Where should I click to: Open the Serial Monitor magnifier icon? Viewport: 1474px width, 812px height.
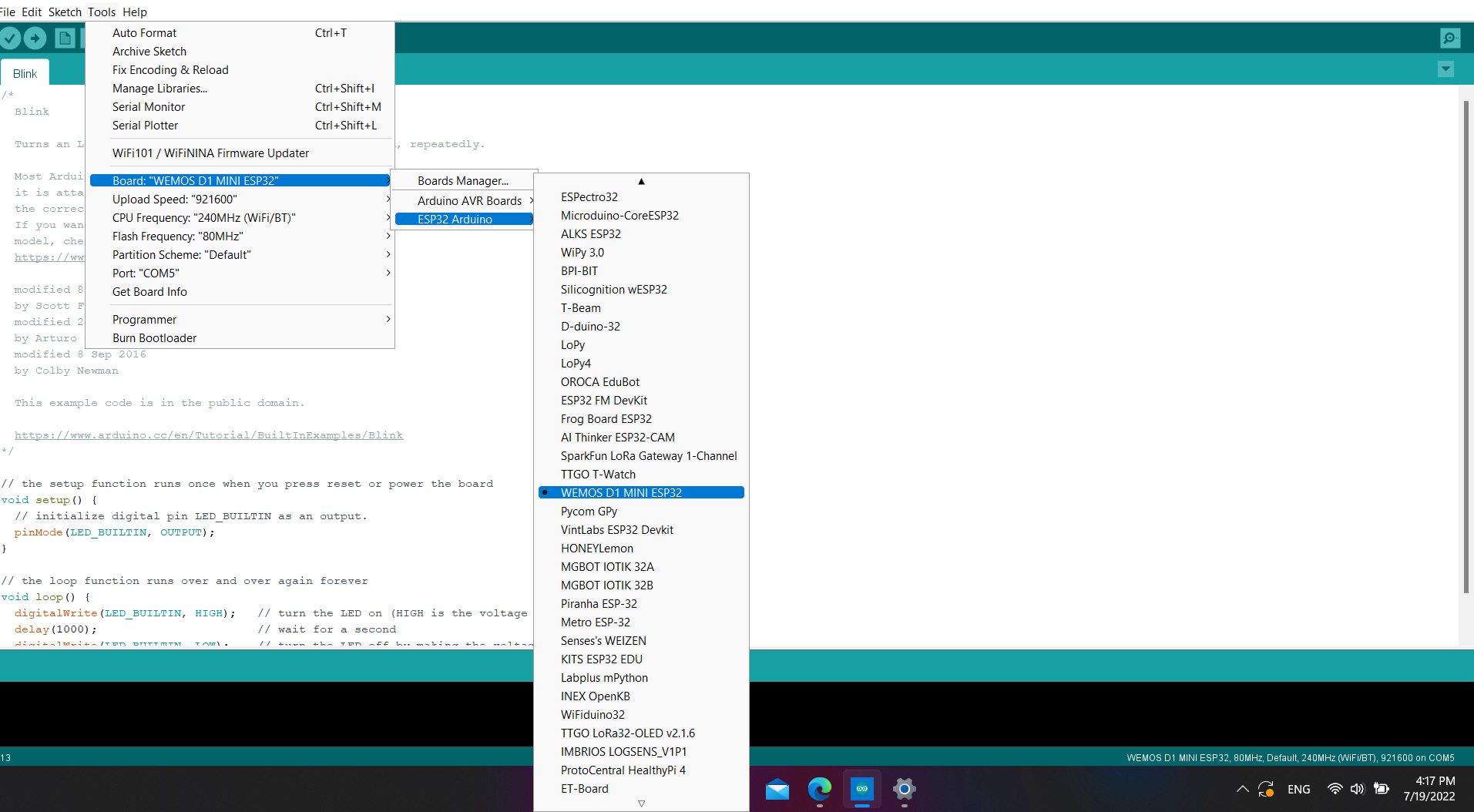1450,38
